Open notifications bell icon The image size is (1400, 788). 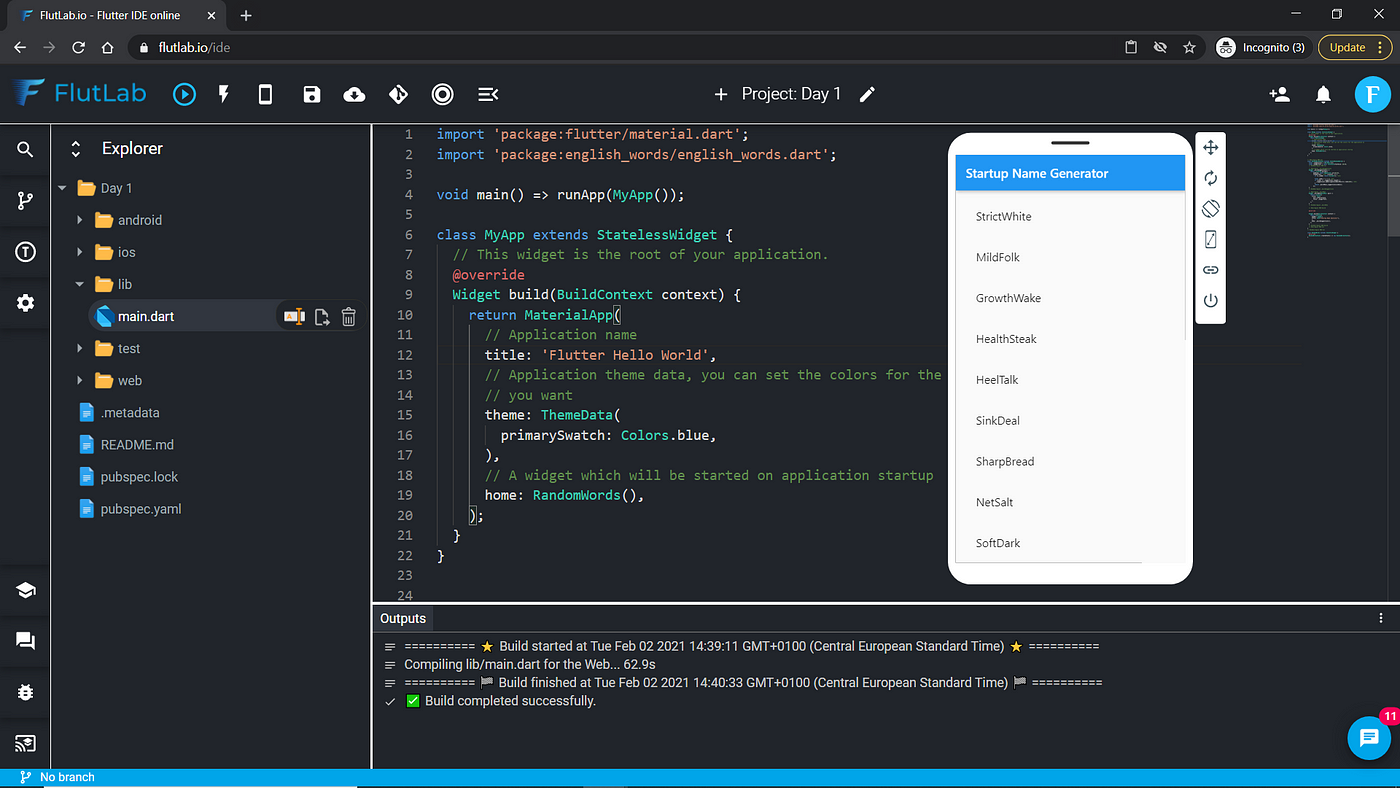coord(1323,94)
